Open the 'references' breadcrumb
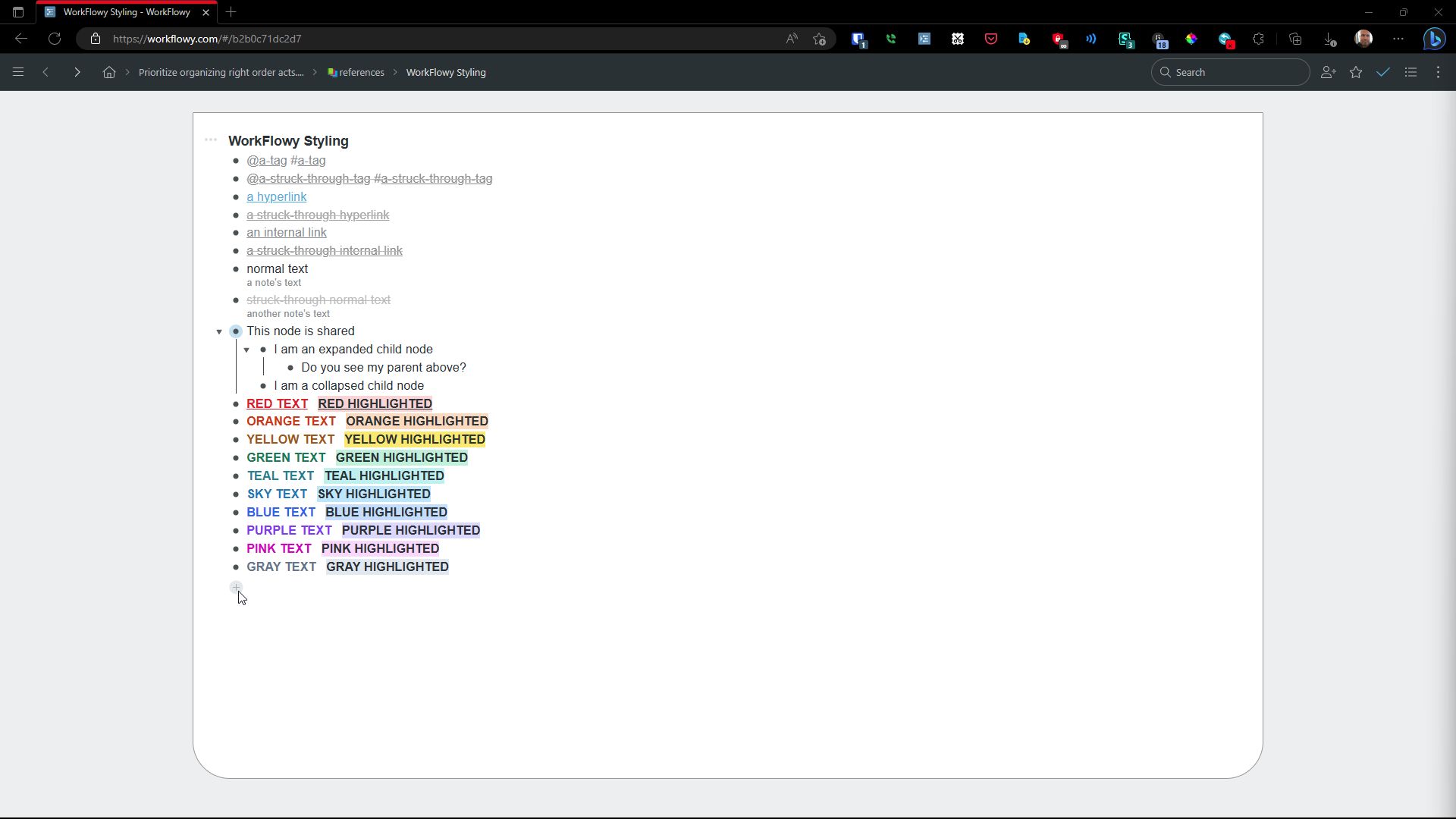 356,72
